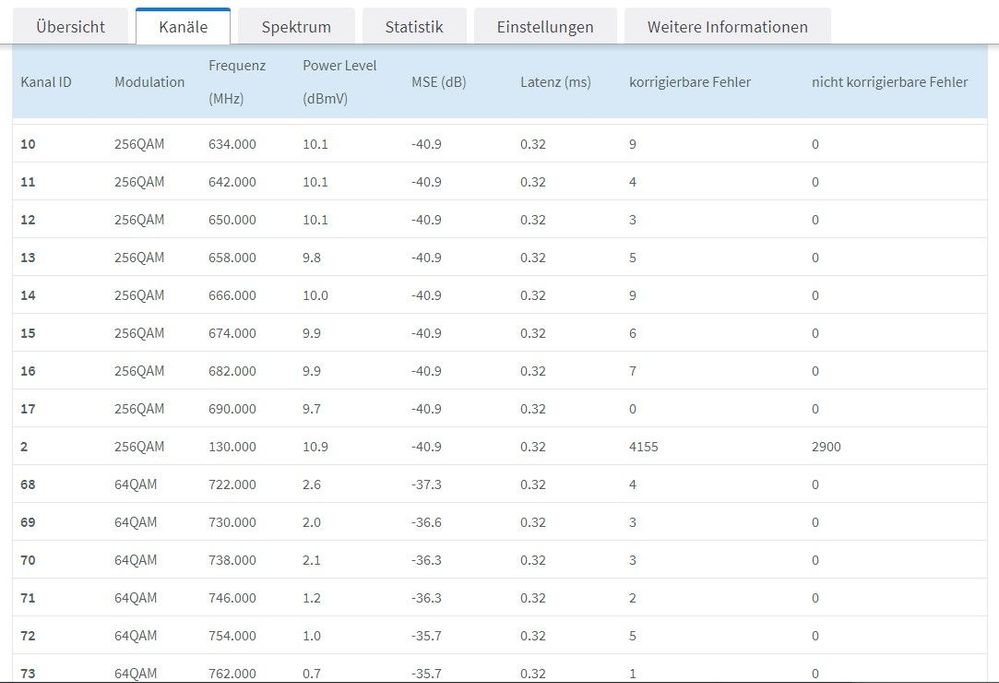Click frequency value 730.000
Screen dimensions: 999x683
[233, 522]
